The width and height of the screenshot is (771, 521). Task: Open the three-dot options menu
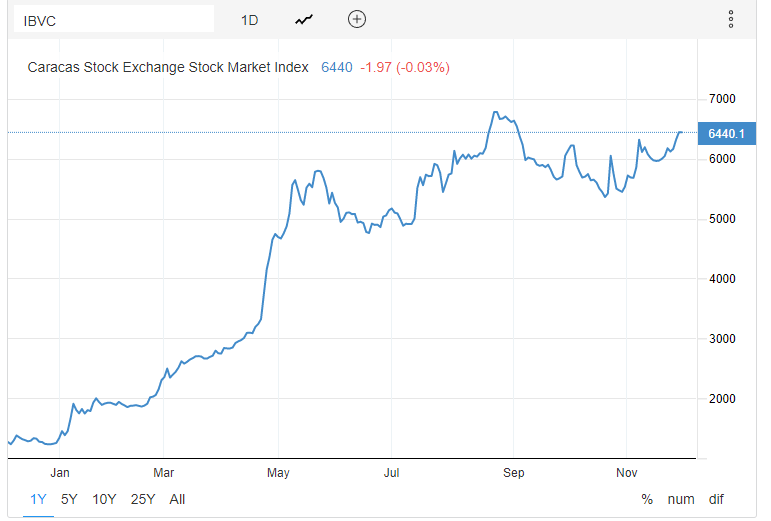click(x=731, y=19)
